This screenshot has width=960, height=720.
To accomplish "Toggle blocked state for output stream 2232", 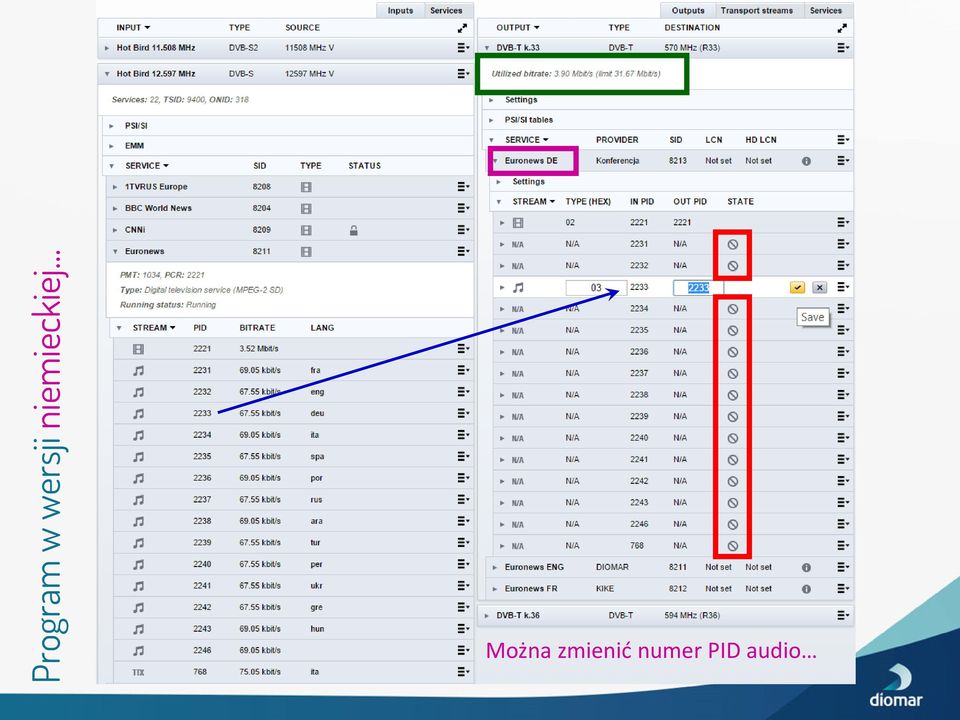I will click(732, 266).
